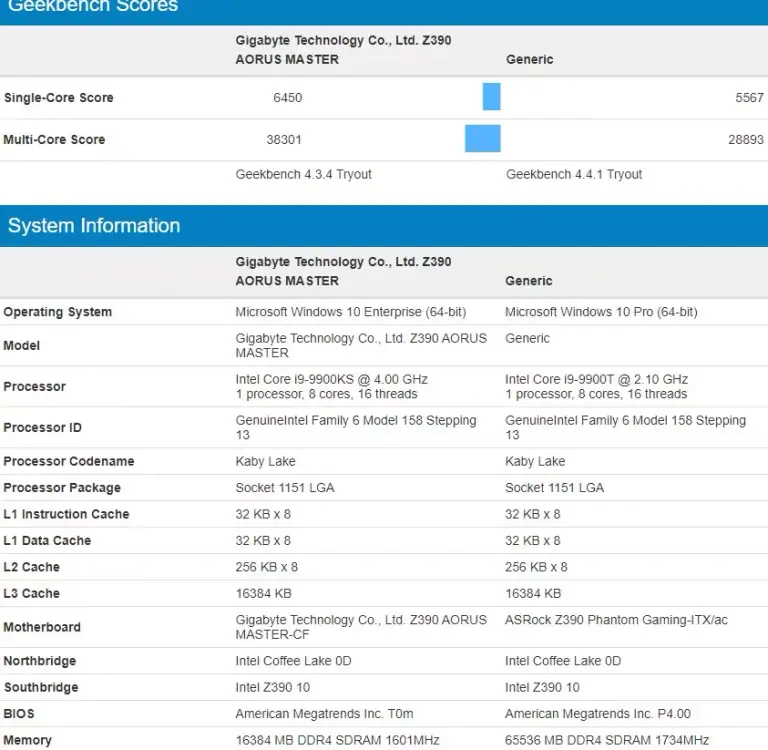Screen dimensions: 768x750
Task: Click the Single-Core Score blue bar
Action: point(491,97)
